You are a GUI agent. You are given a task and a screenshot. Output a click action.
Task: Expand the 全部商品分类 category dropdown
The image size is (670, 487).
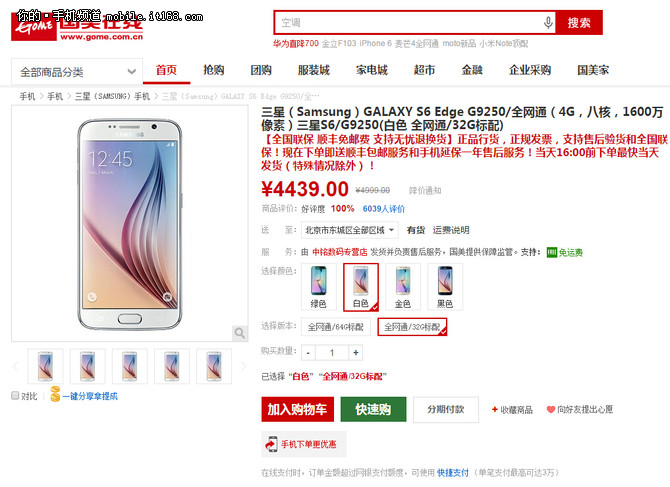[x=77, y=72]
